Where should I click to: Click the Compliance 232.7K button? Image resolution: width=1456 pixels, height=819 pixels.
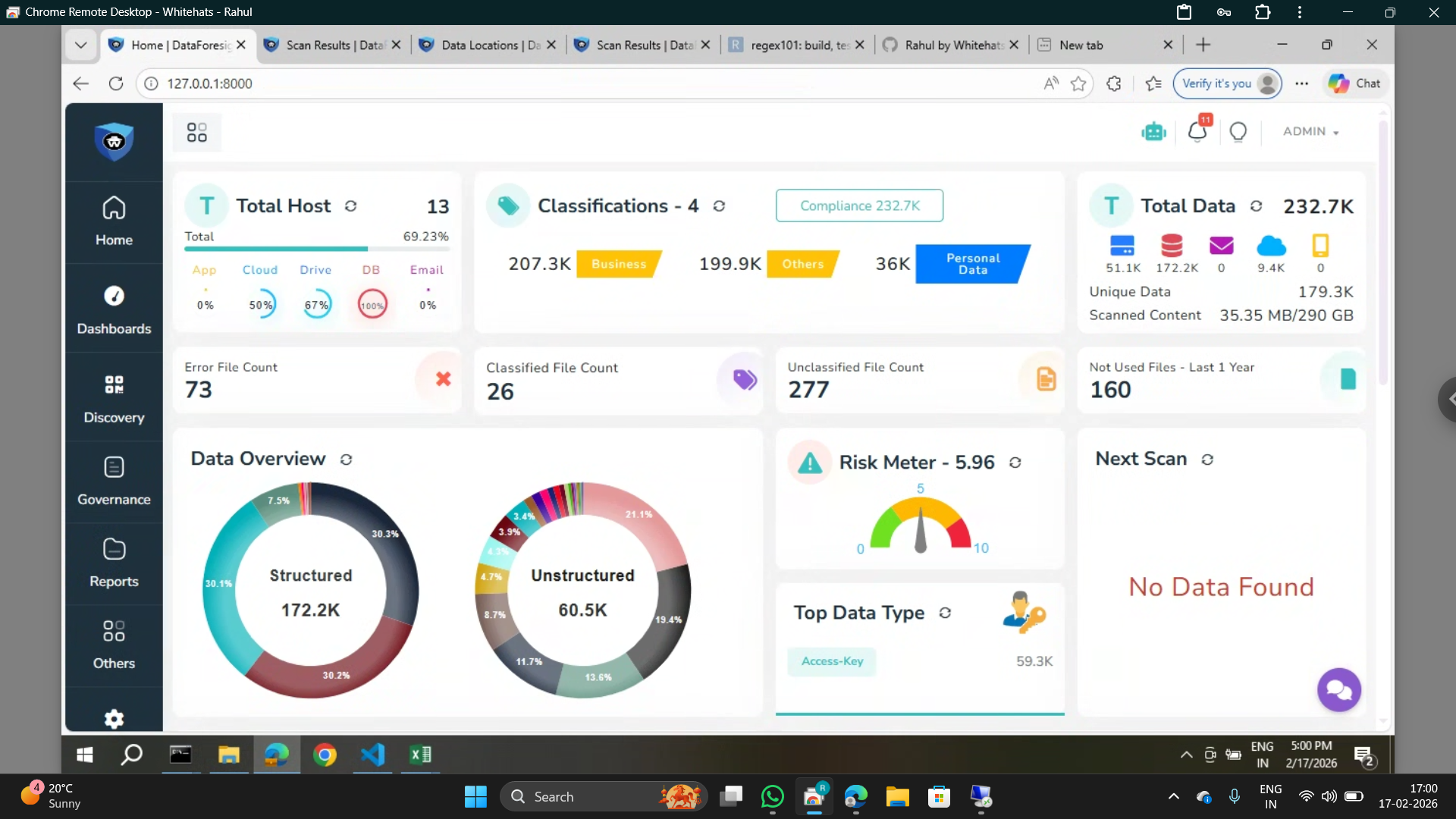click(x=859, y=206)
